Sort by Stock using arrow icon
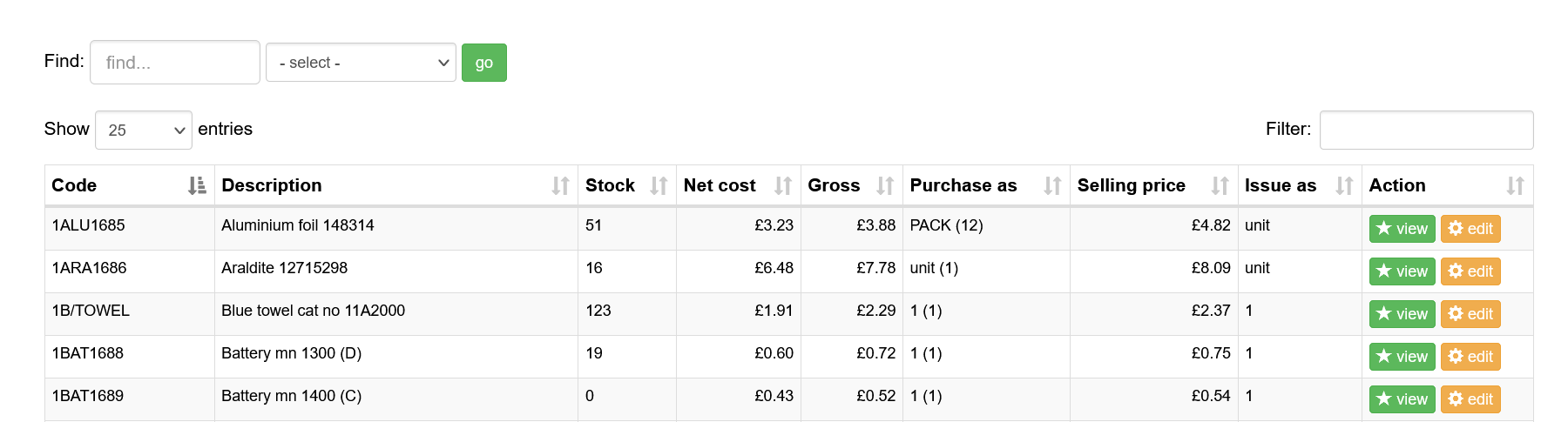The image size is (1568, 422). (659, 185)
